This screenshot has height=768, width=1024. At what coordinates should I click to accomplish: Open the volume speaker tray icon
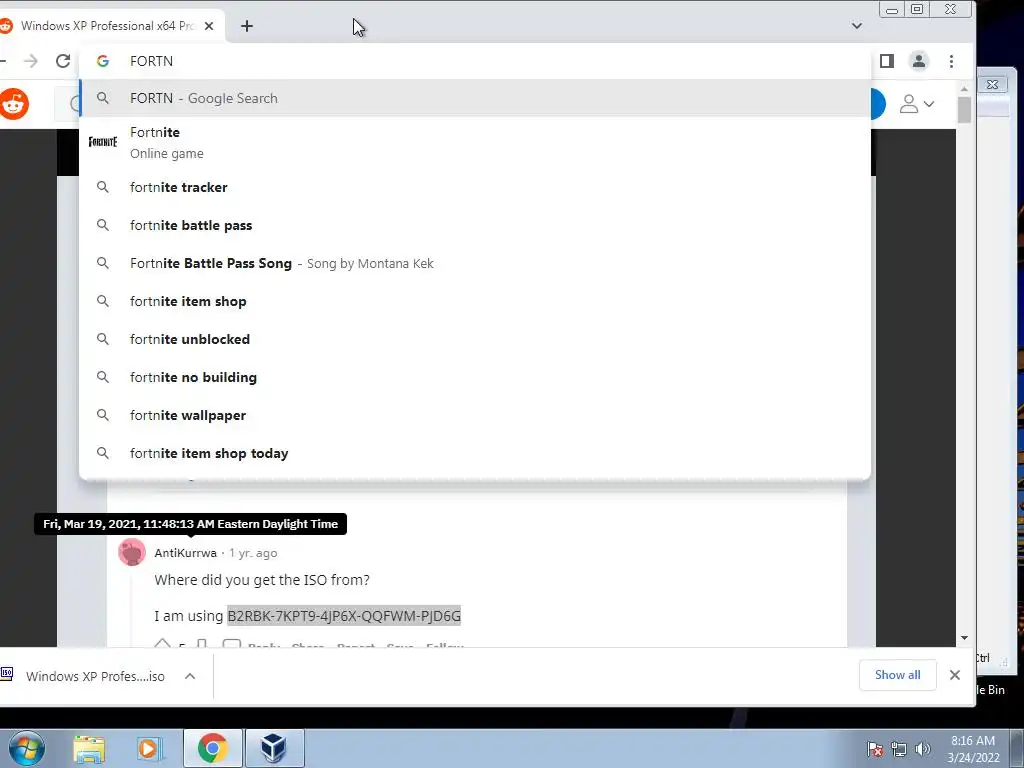923,749
